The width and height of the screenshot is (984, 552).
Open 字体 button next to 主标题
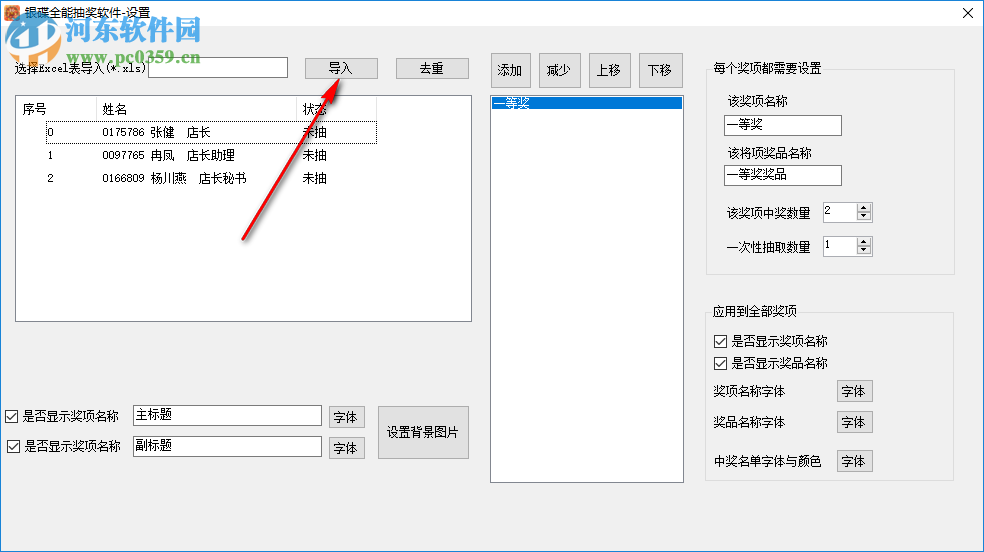click(x=346, y=417)
